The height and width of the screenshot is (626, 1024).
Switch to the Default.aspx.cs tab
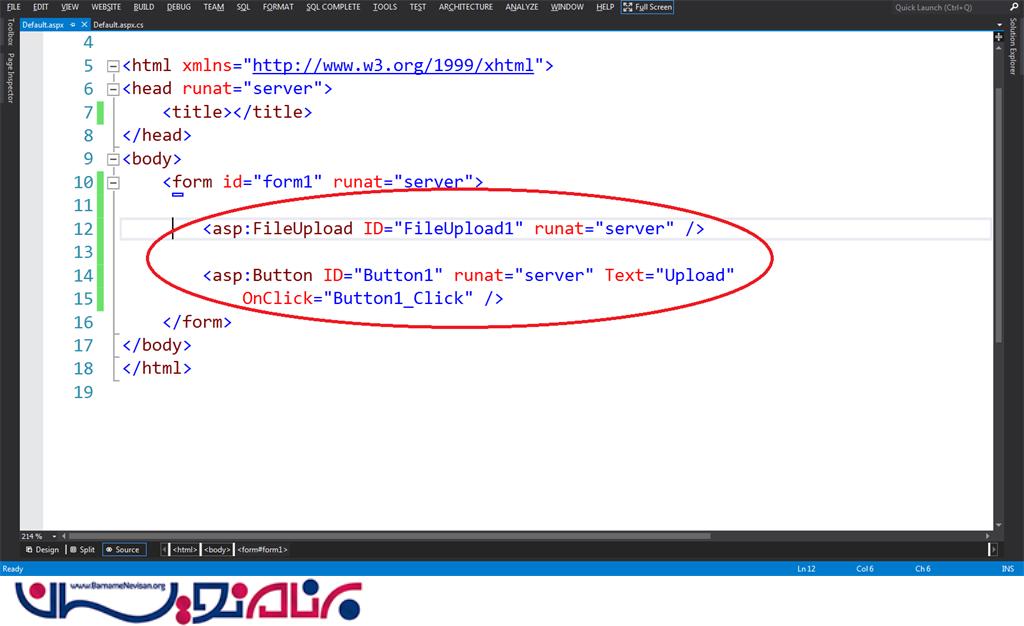(x=118, y=24)
